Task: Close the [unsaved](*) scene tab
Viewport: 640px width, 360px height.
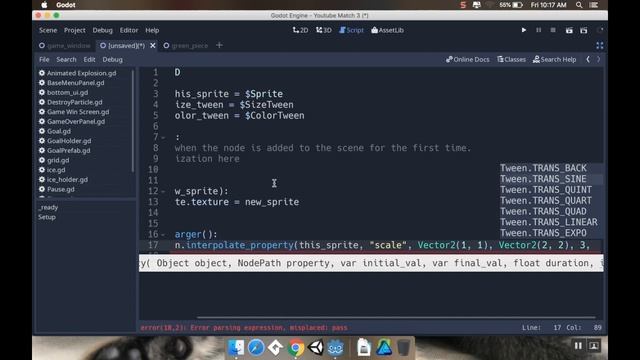Action: point(153,46)
